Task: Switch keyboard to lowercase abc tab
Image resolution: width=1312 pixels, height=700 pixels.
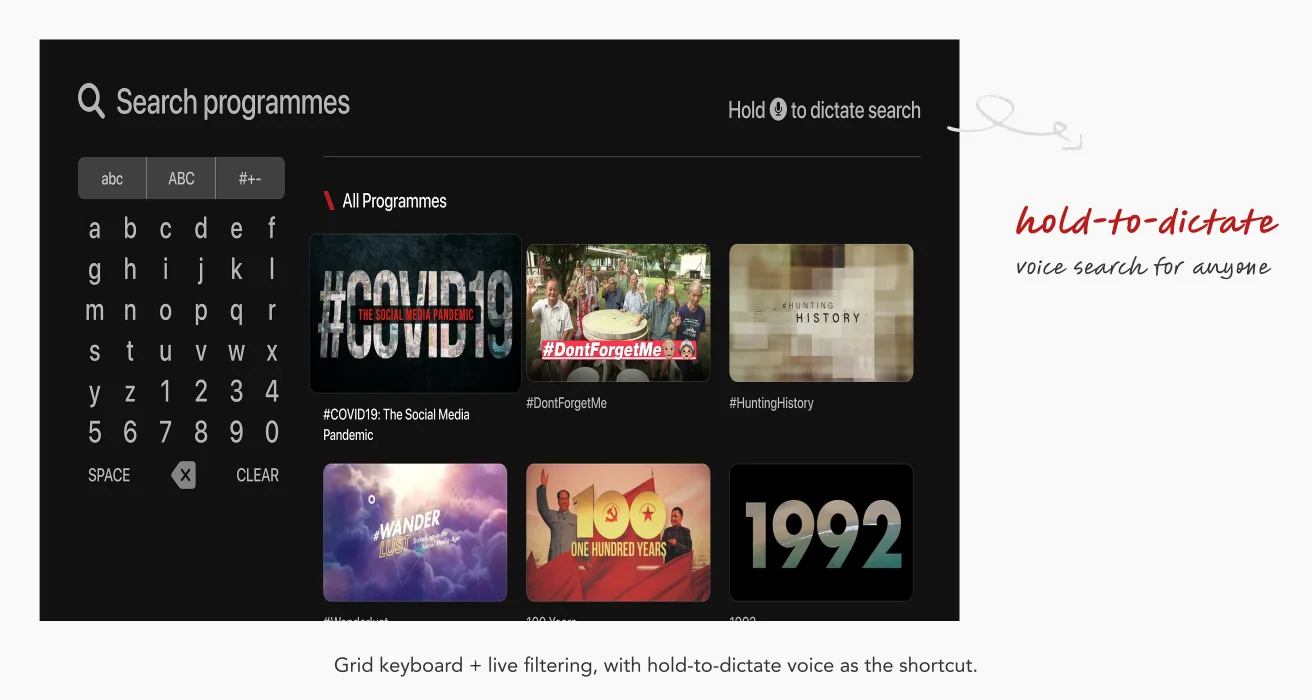Action: coord(112,178)
